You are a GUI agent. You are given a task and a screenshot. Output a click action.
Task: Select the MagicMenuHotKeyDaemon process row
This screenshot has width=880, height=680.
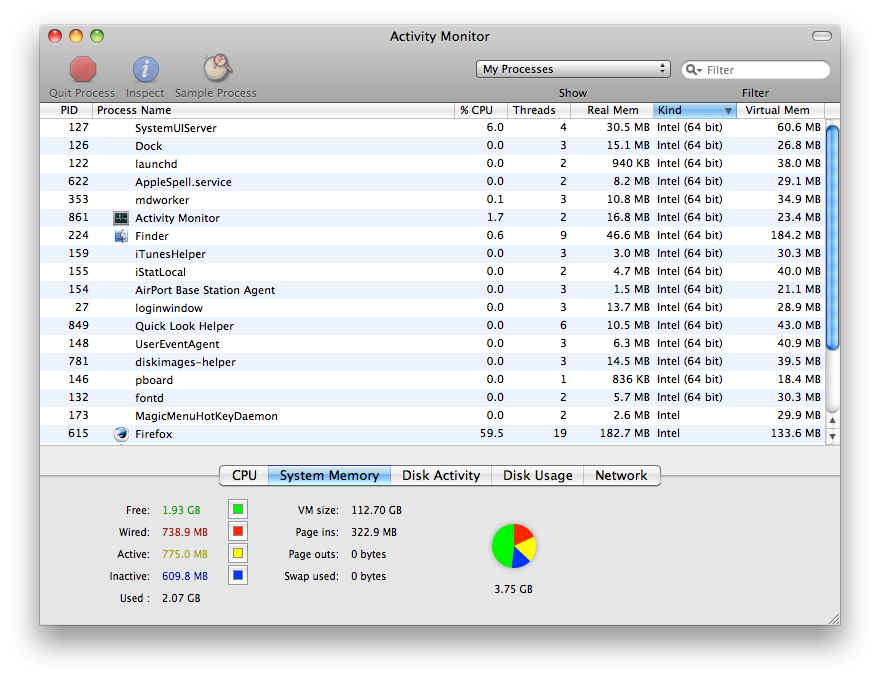(433, 415)
